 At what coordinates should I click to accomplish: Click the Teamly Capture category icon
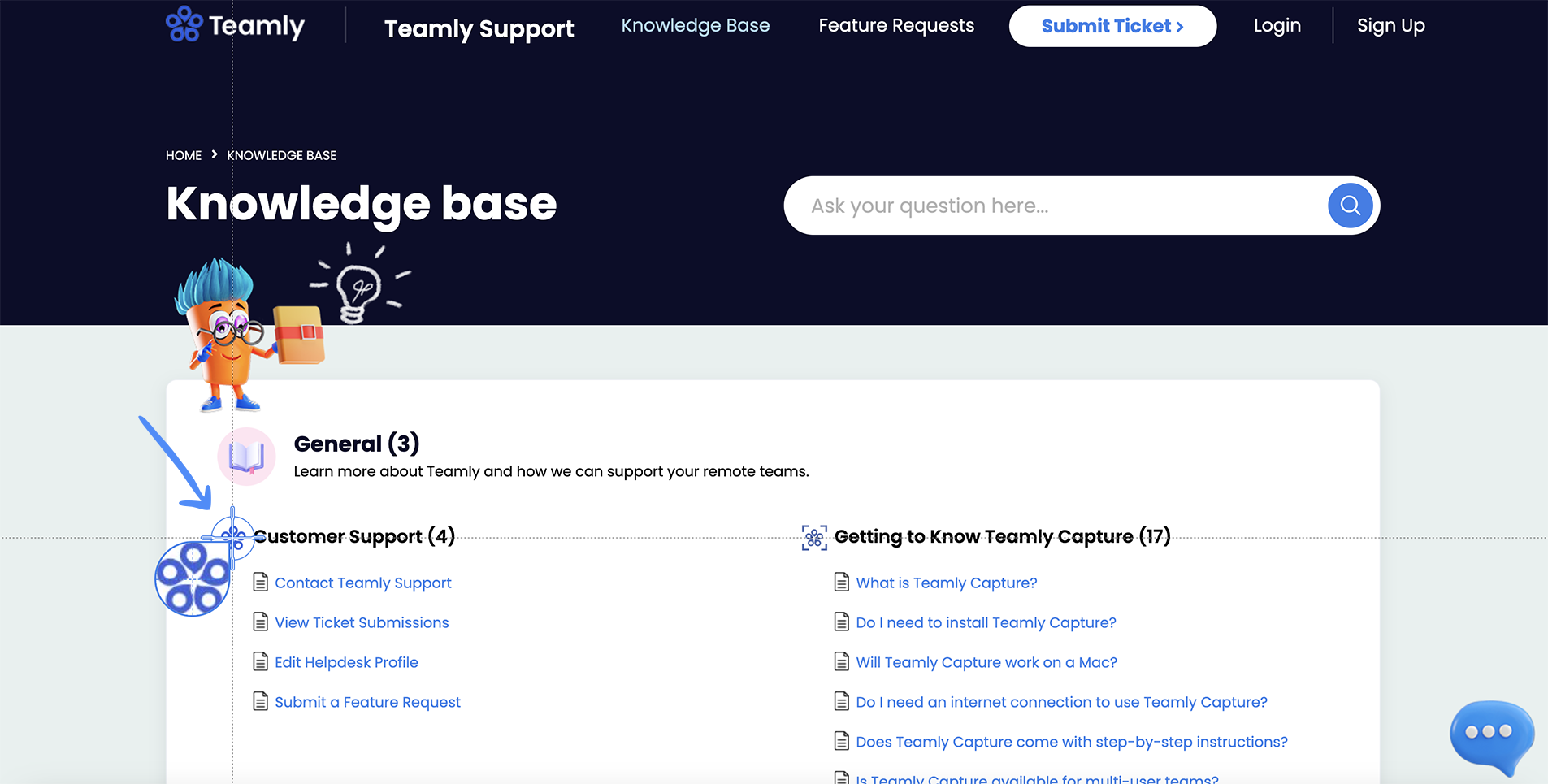[x=814, y=537]
